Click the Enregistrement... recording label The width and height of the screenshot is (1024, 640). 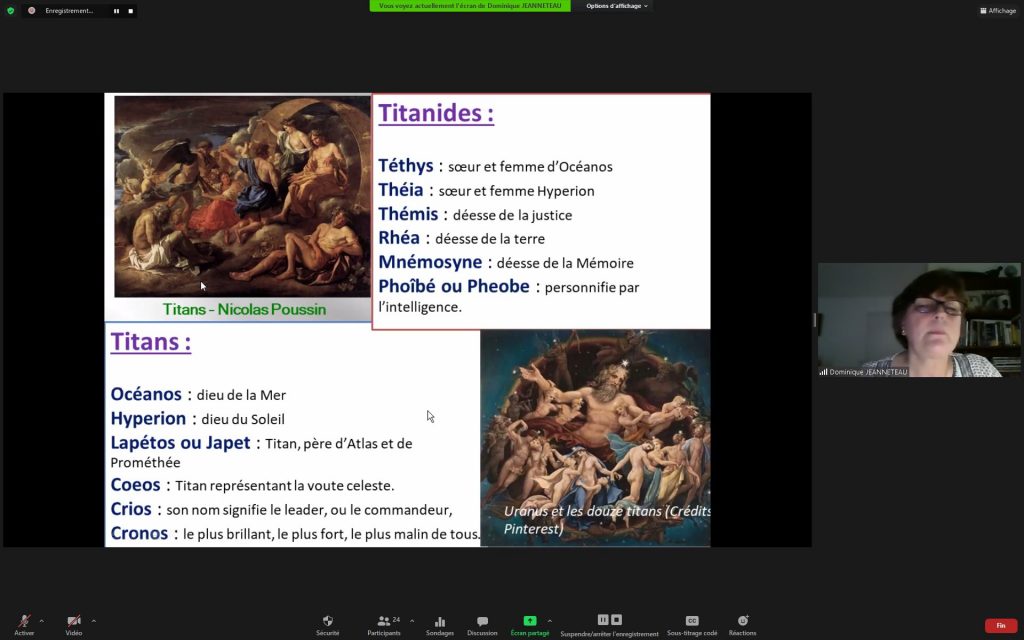click(69, 11)
